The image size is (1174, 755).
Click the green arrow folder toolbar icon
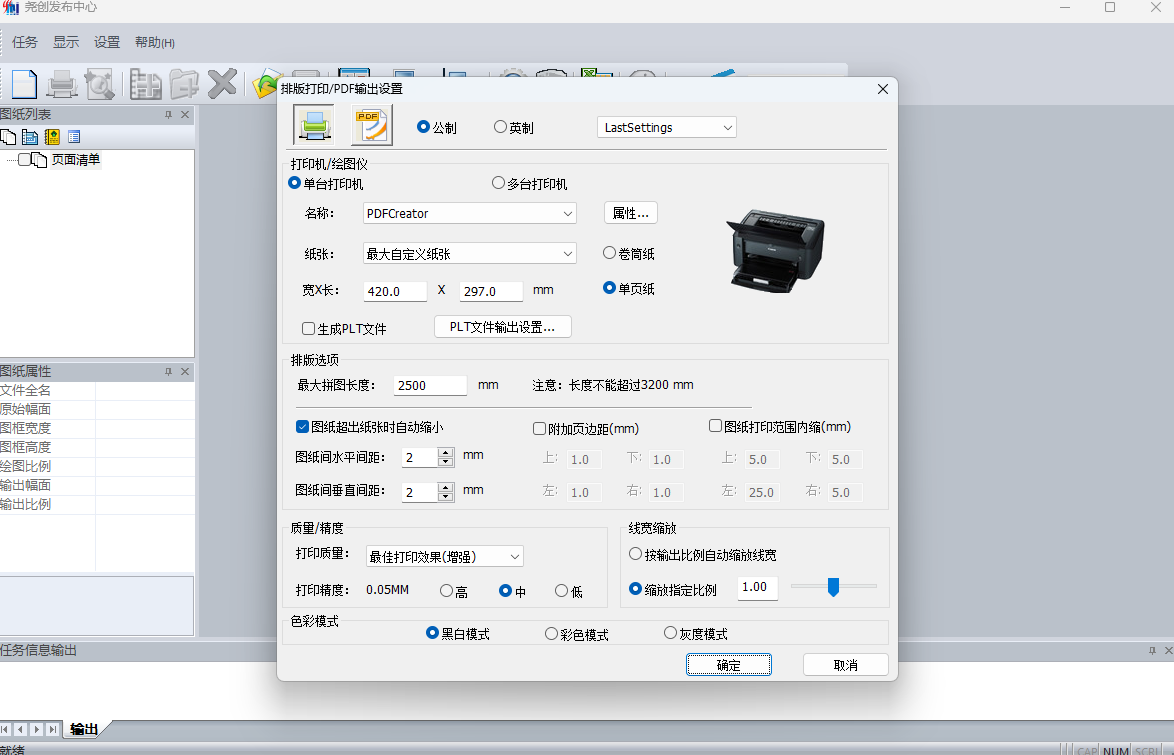[265, 85]
